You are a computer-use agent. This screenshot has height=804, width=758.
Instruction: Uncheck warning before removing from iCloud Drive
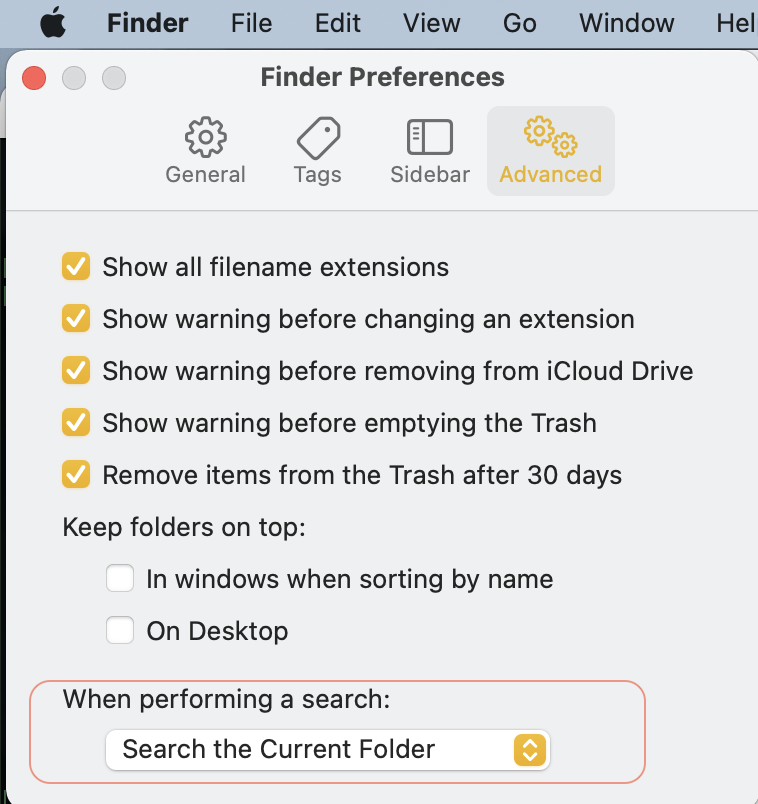pyautogui.click(x=76, y=371)
